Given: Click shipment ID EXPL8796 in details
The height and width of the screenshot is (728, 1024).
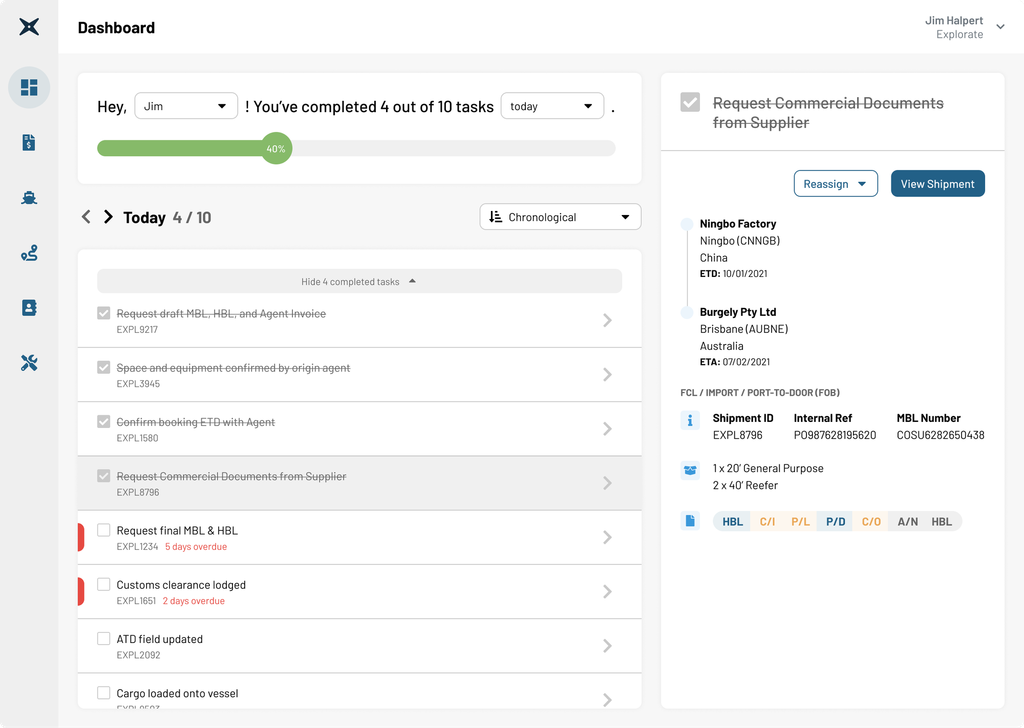Looking at the screenshot, I should (737, 435).
